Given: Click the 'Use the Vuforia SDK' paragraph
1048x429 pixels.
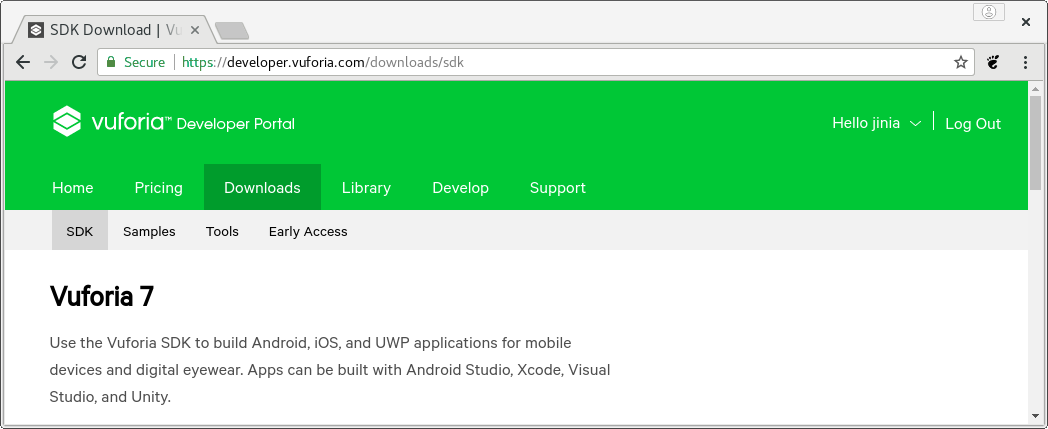Looking at the screenshot, I should click(330, 370).
